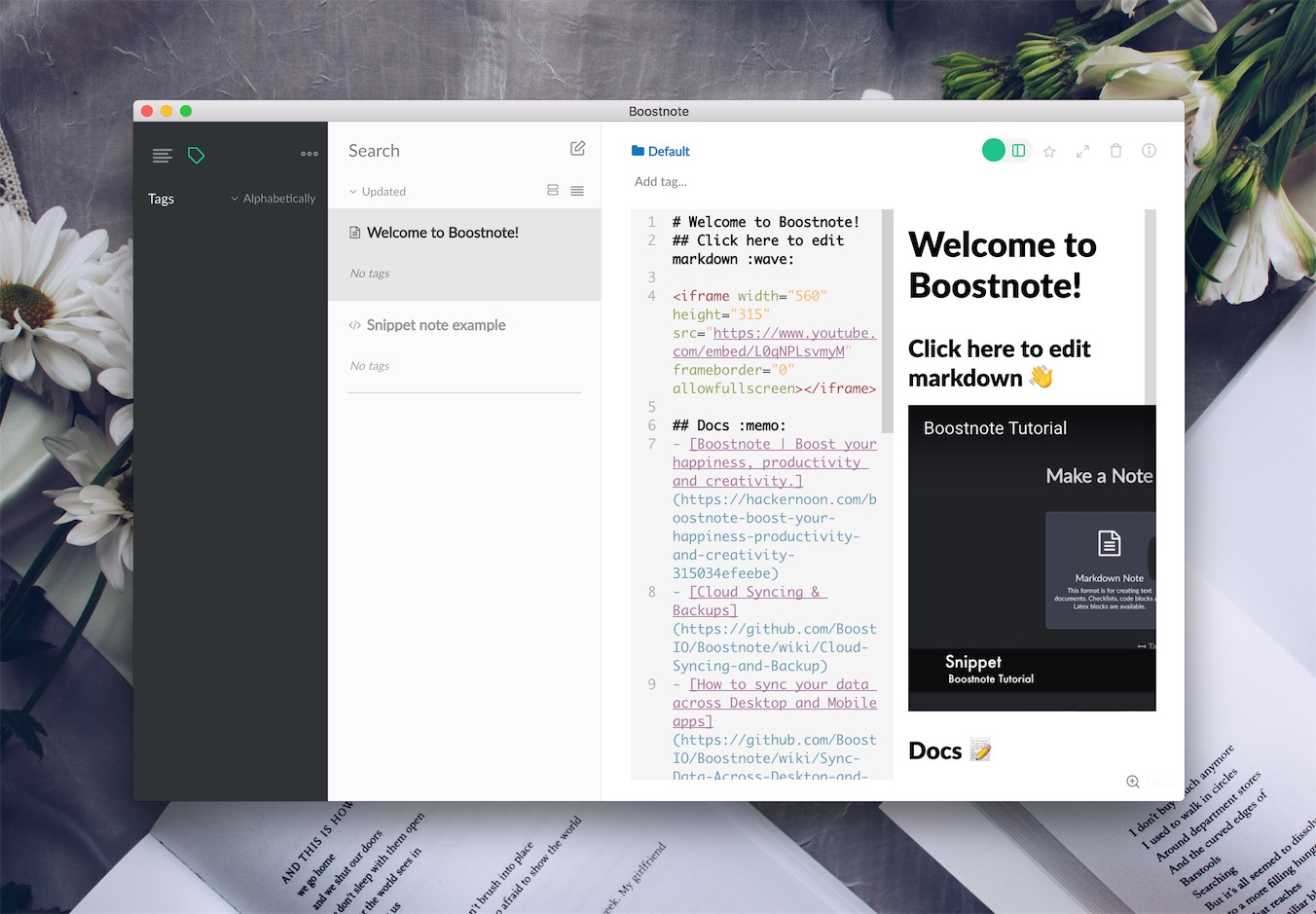Click the Boostnote window title bar text
Screen dimensions: 1316x914
pyautogui.click(x=659, y=111)
